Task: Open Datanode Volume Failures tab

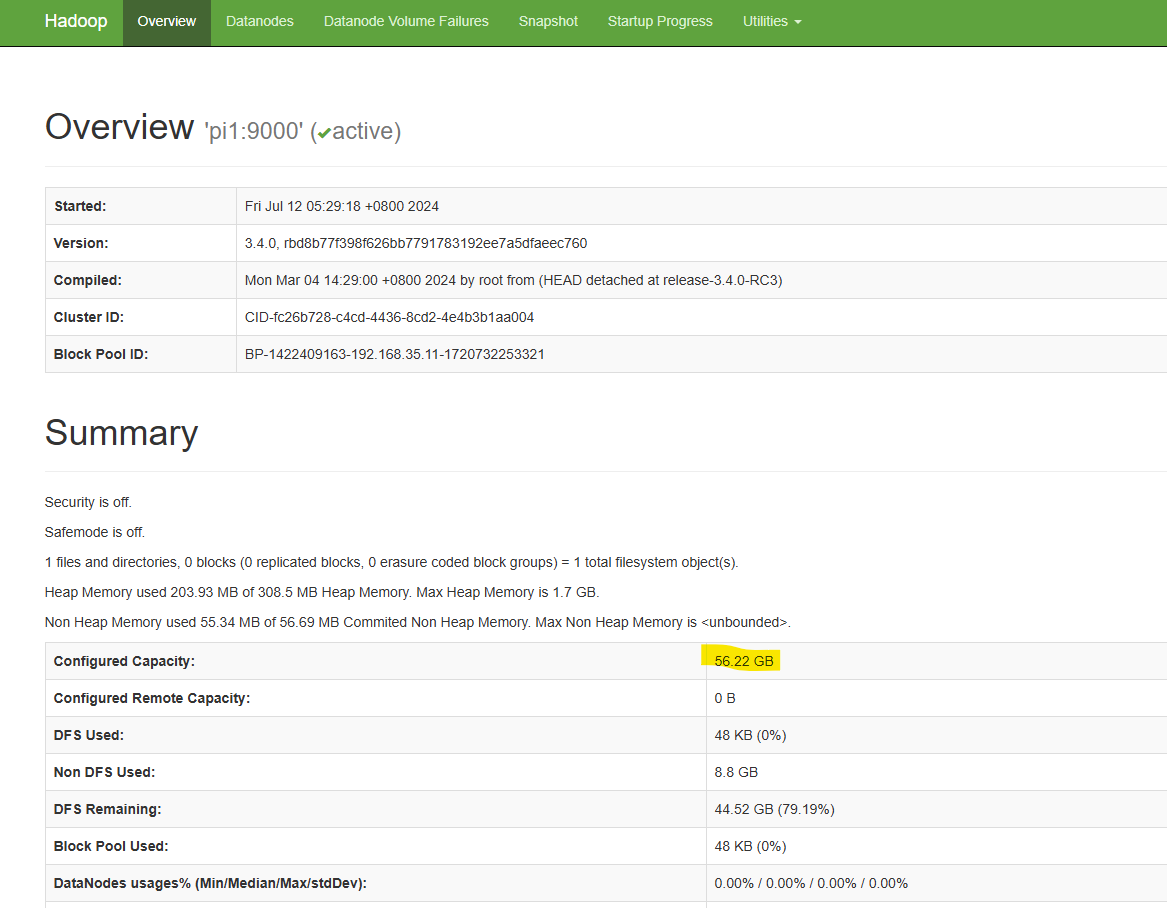Action: (406, 22)
